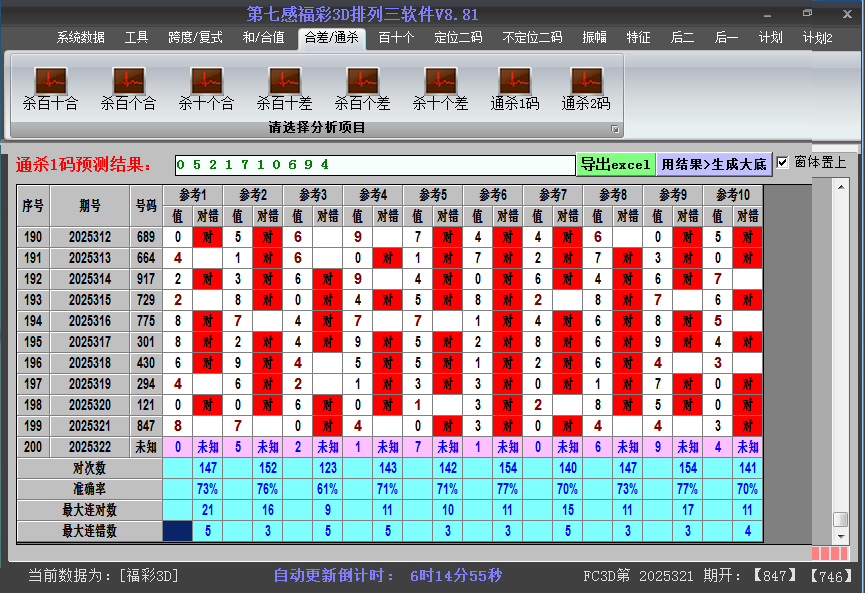Open the 定位二码 tab
Screen dimensions: 865x593
(458, 38)
